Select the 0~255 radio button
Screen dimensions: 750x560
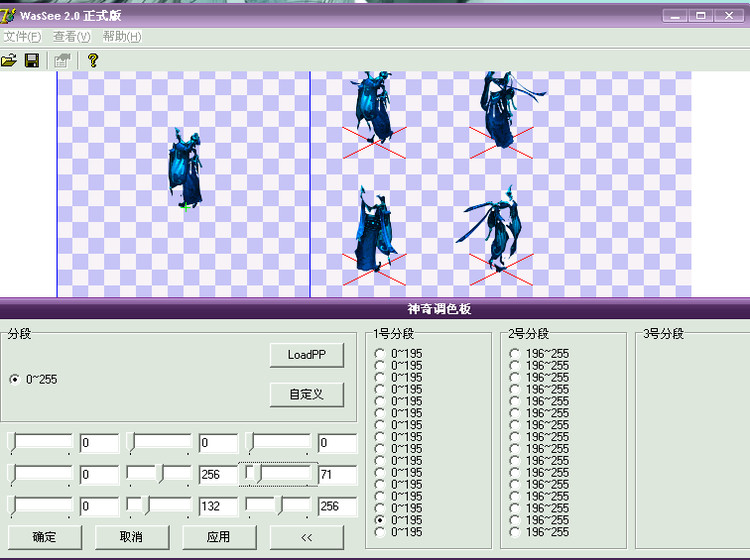pyautogui.click(x=15, y=379)
